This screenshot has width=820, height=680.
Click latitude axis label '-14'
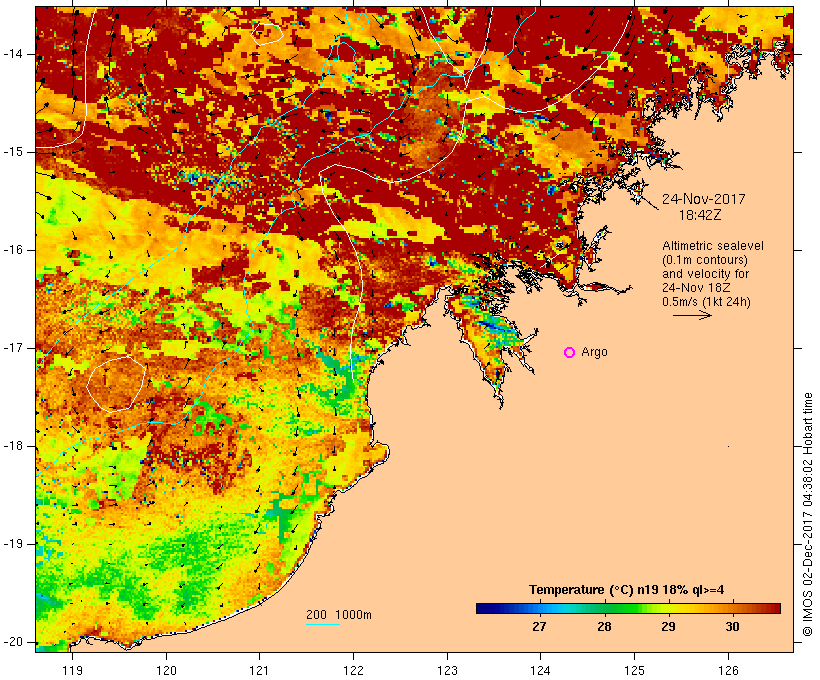(13, 54)
